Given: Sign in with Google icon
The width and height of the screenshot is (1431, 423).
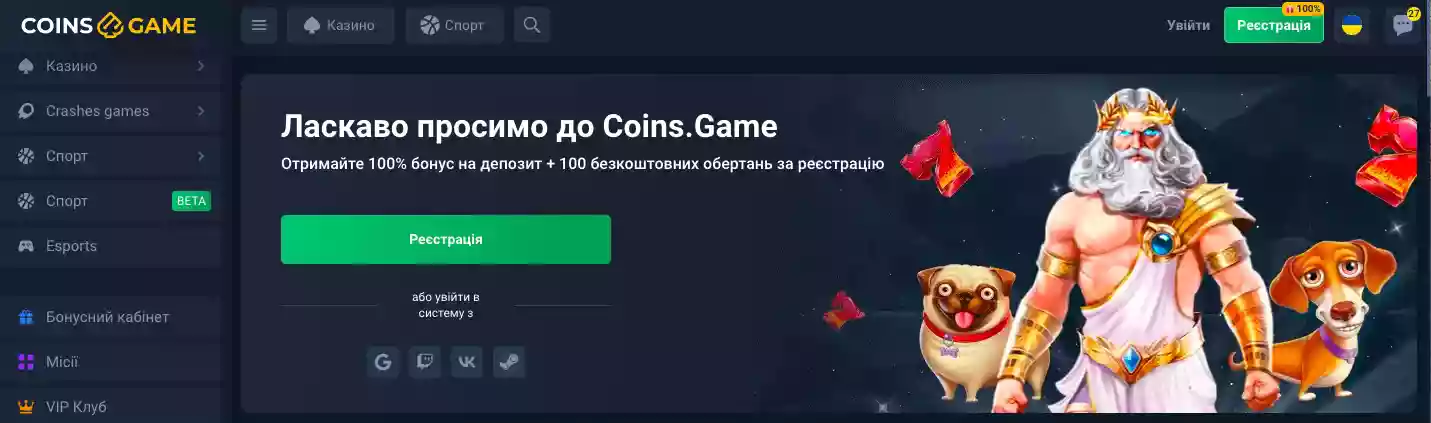Looking at the screenshot, I should (383, 362).
